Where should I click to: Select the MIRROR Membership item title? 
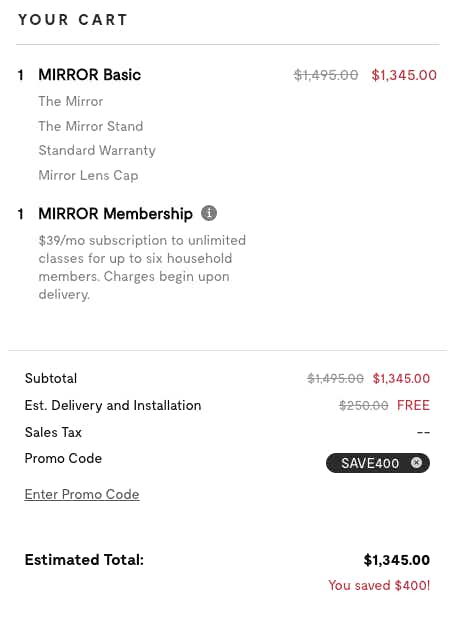(x=115, y=214)
